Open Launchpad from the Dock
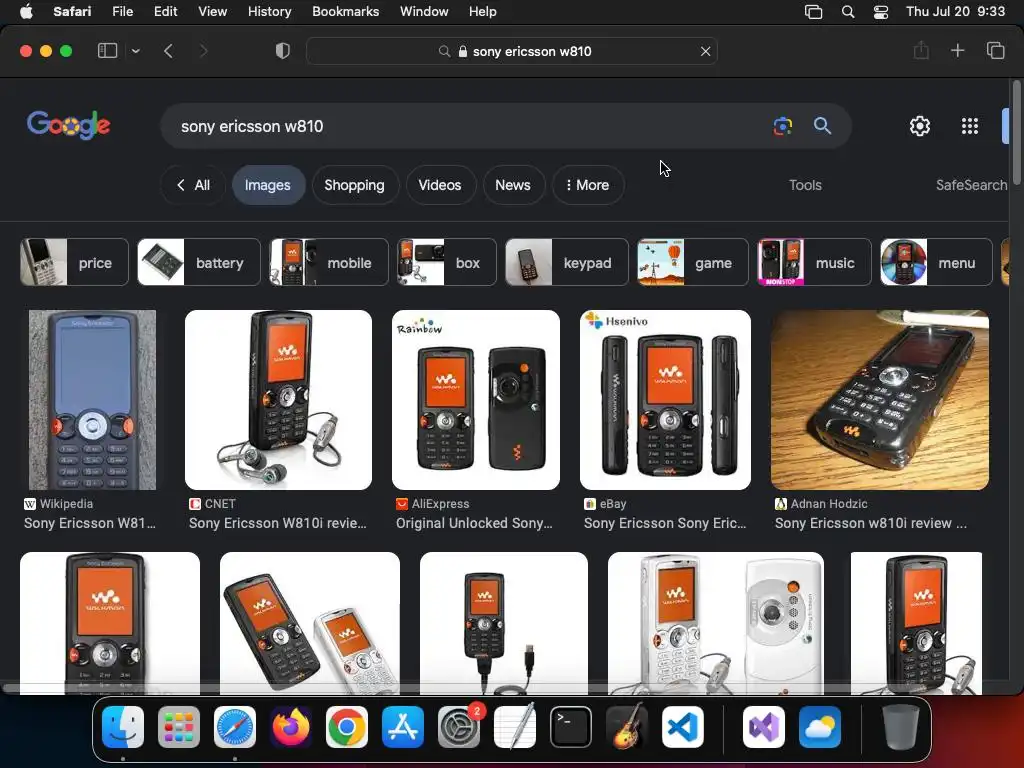 (179, 727)
